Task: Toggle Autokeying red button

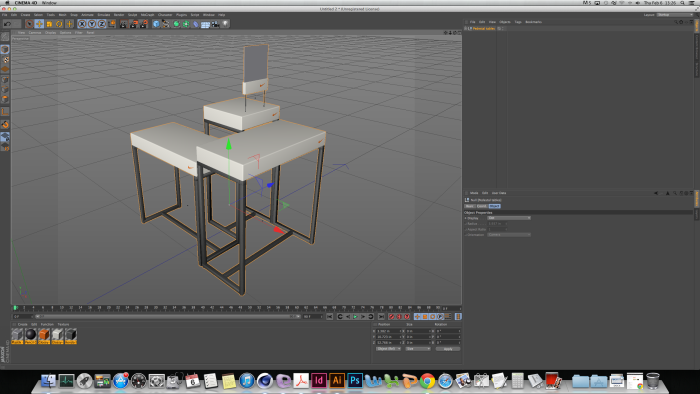Action: (x=399, y=317)
